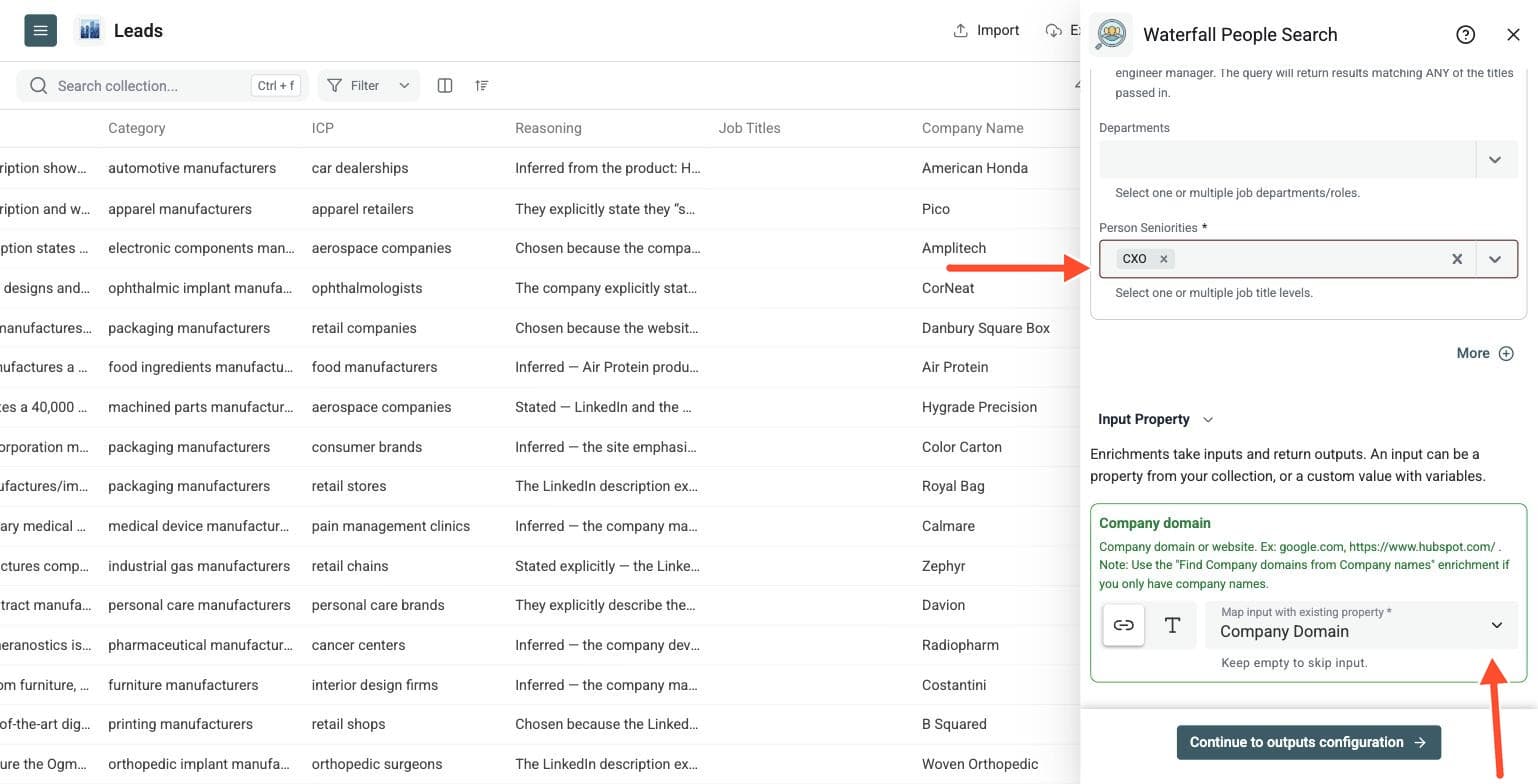Click the Reasoning column header
The image size is (1538, 784).
pos(548,128)
